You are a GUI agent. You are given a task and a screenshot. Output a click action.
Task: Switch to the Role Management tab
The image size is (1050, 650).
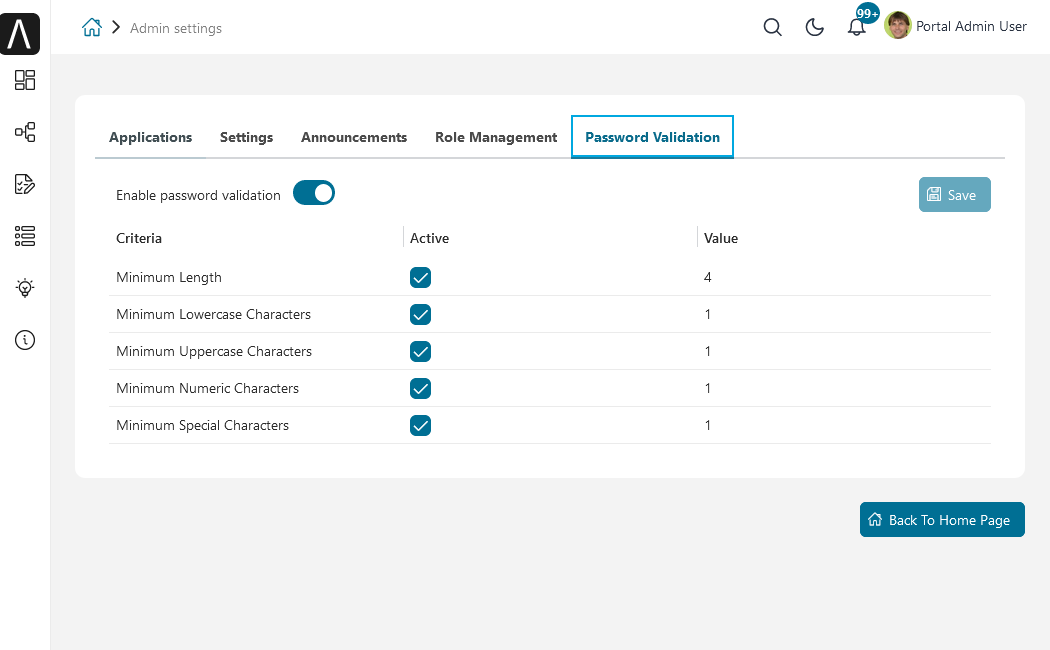496,137
